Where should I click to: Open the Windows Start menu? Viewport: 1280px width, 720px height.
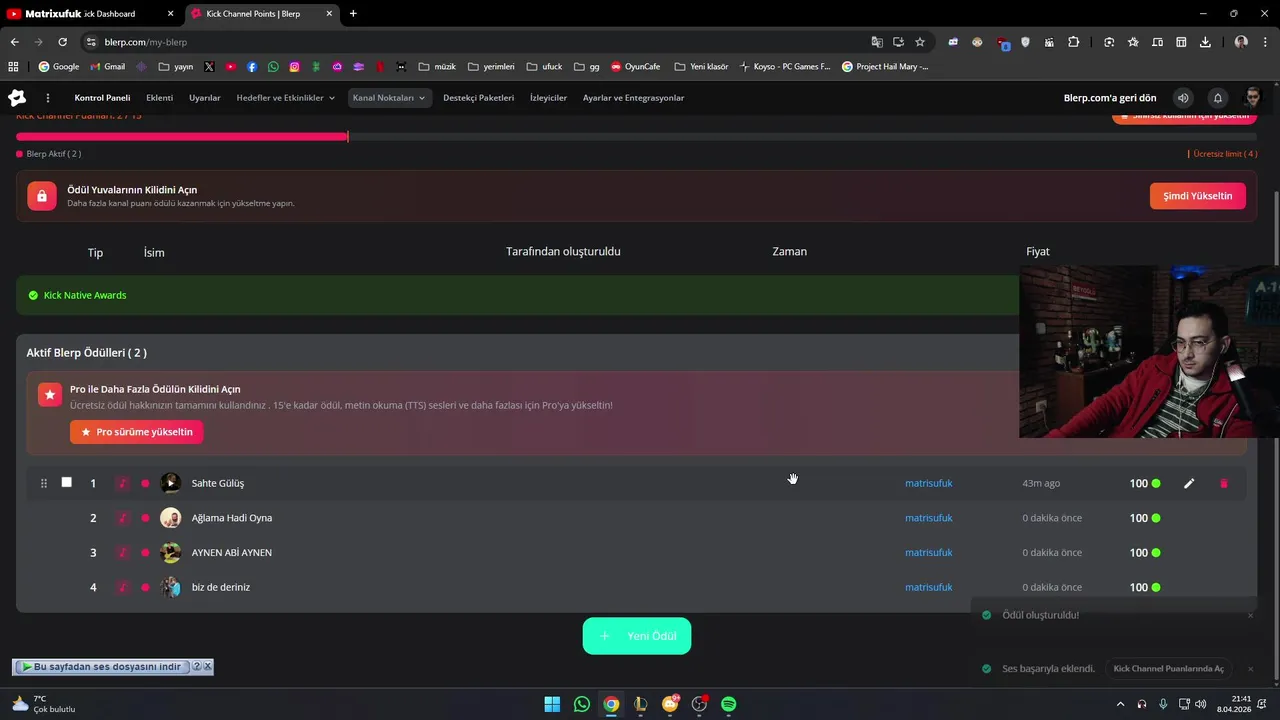tap(552, 704)
